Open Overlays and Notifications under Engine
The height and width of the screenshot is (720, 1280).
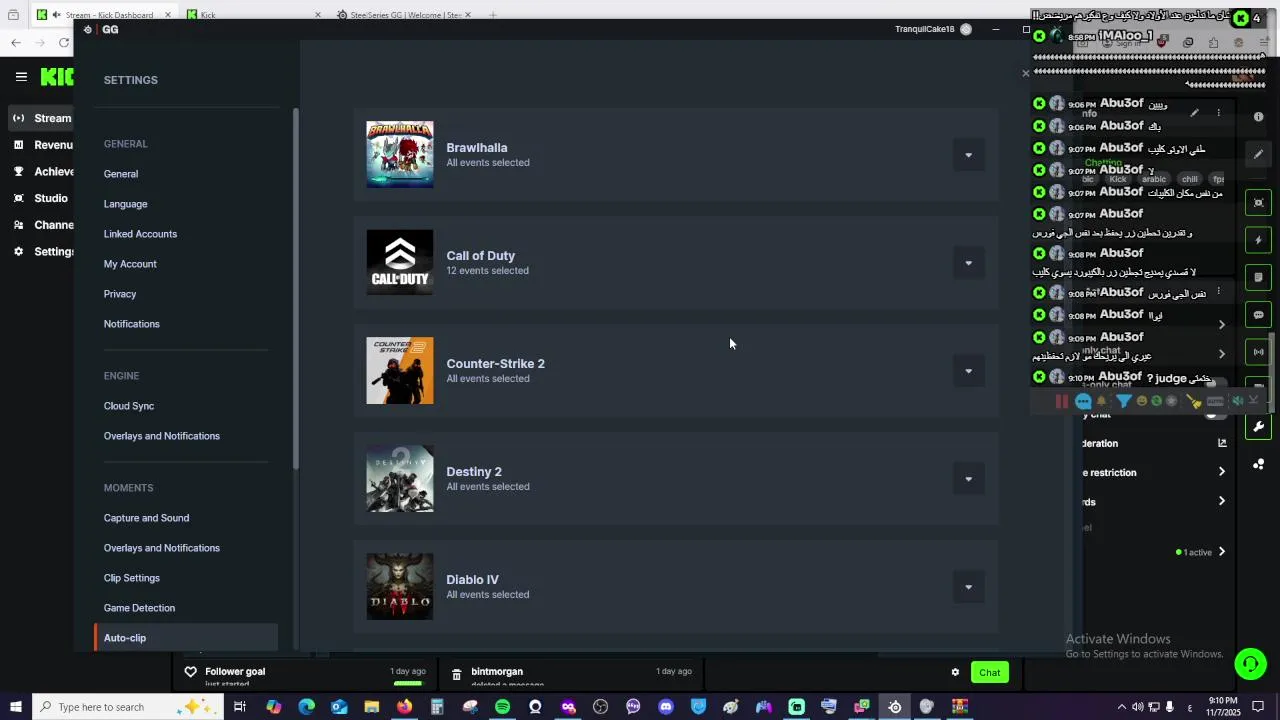[x=162, y=436]
